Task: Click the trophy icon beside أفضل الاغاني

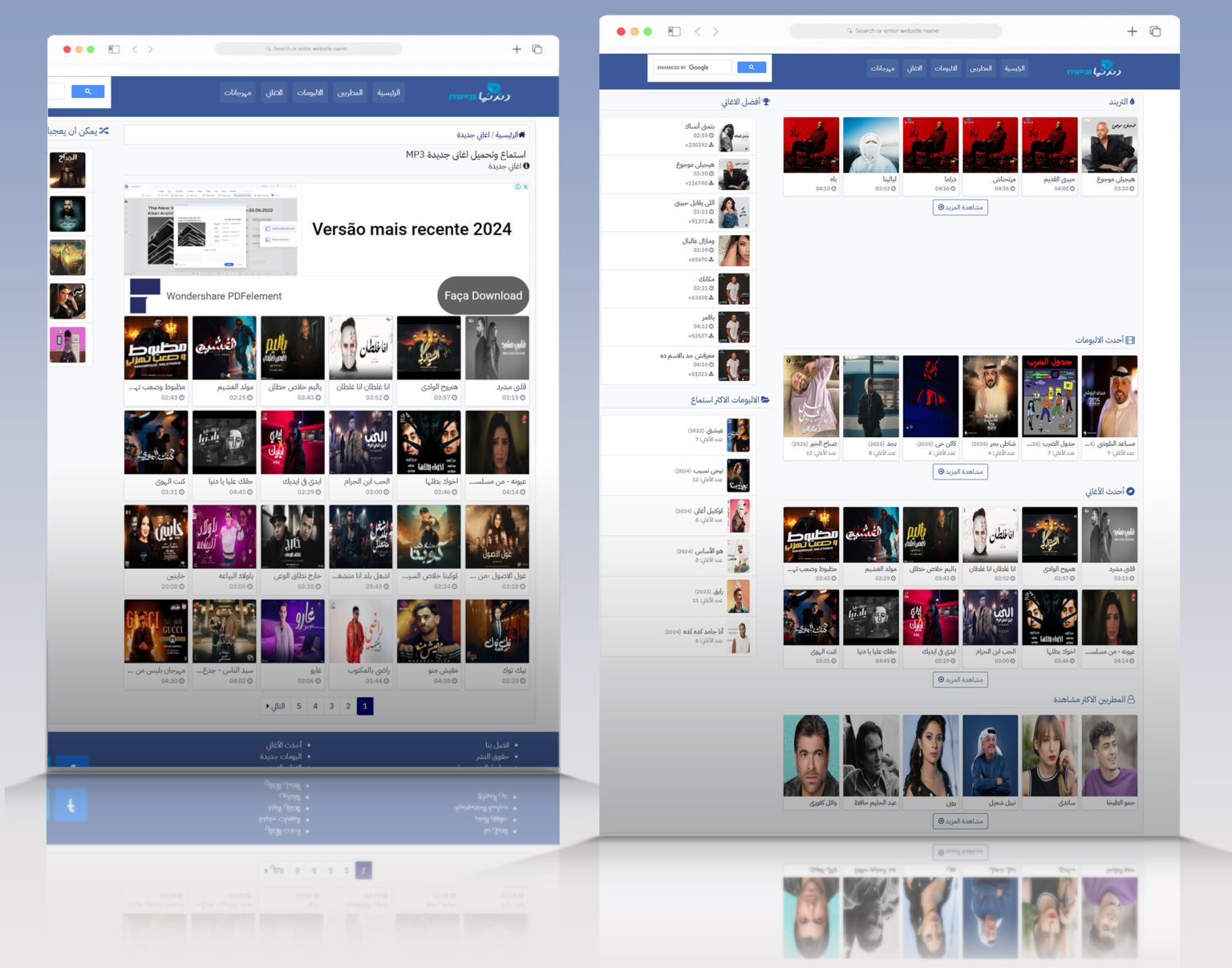Action: point(768,102)
